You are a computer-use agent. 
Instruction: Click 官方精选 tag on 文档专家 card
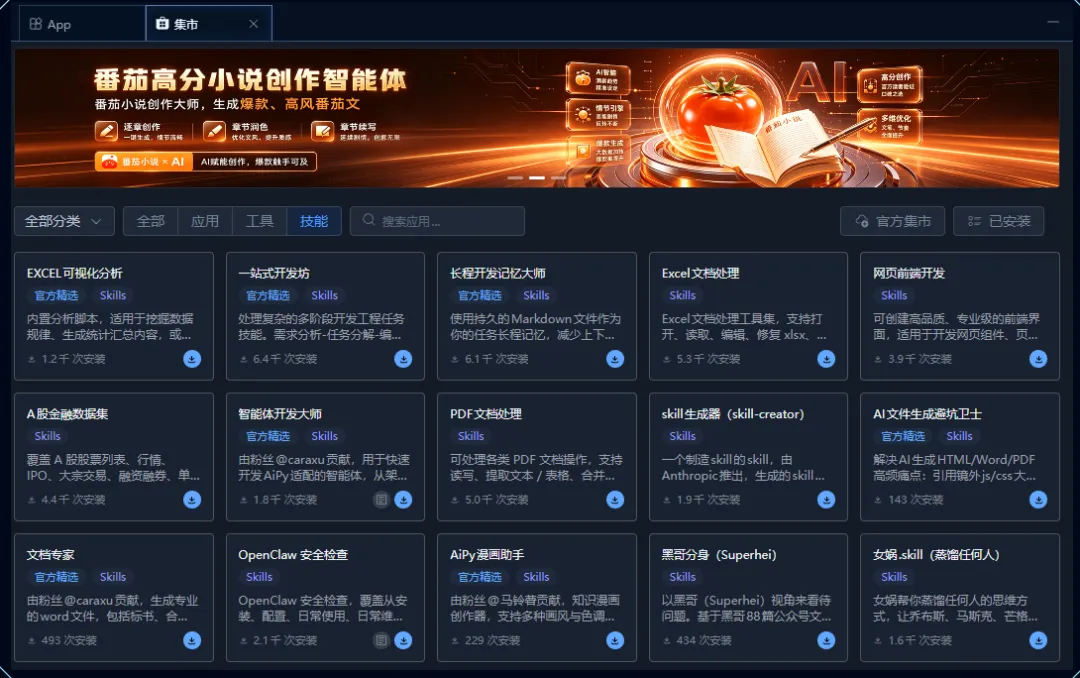tap(56, 577)
